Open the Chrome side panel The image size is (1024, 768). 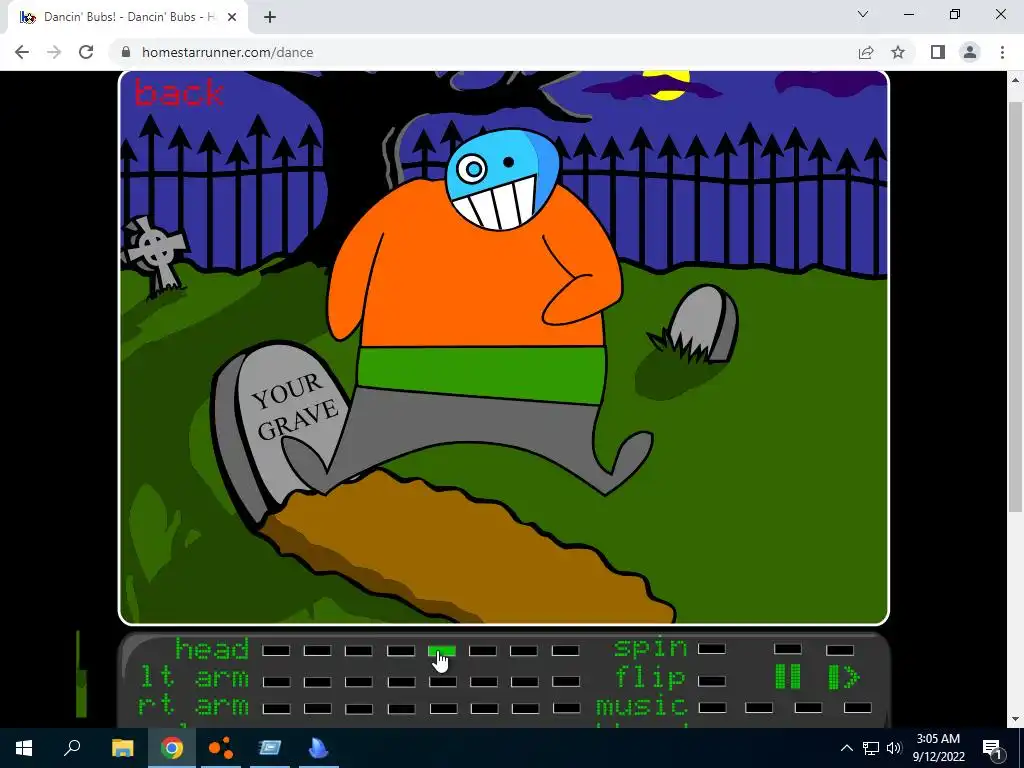[938, 52]
